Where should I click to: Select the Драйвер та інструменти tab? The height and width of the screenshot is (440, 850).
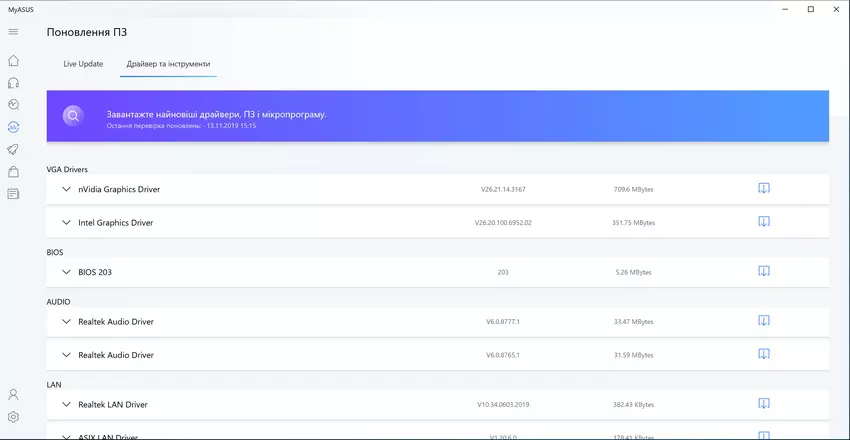tap(167, 64)
